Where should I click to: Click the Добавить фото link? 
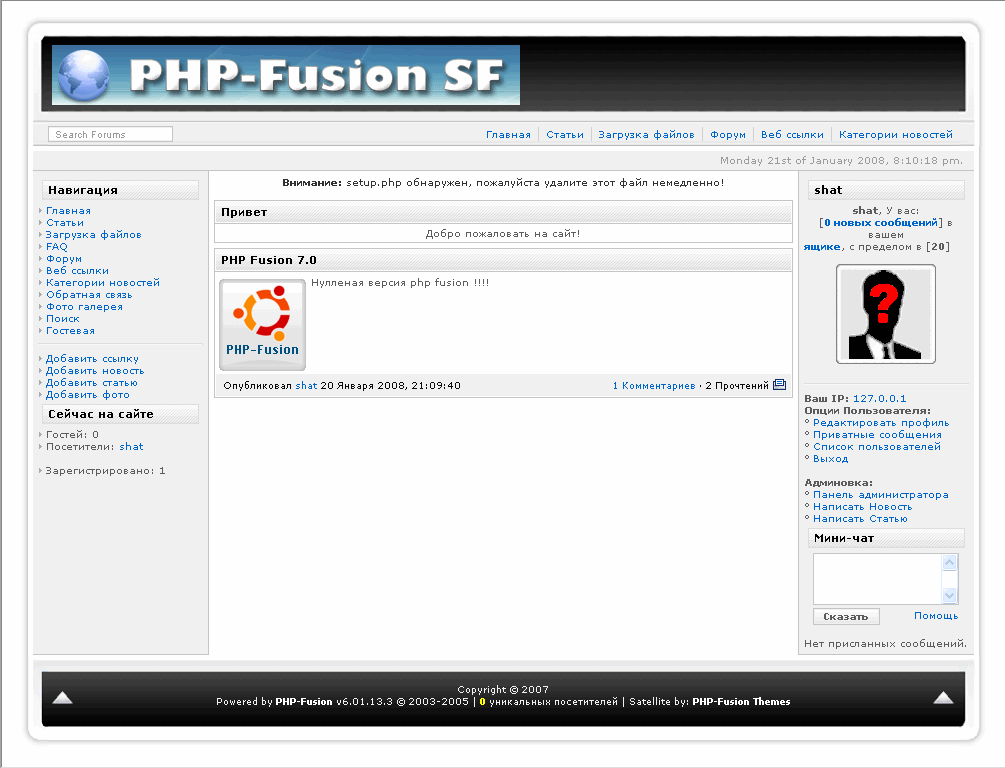click(x=88, y=395)
